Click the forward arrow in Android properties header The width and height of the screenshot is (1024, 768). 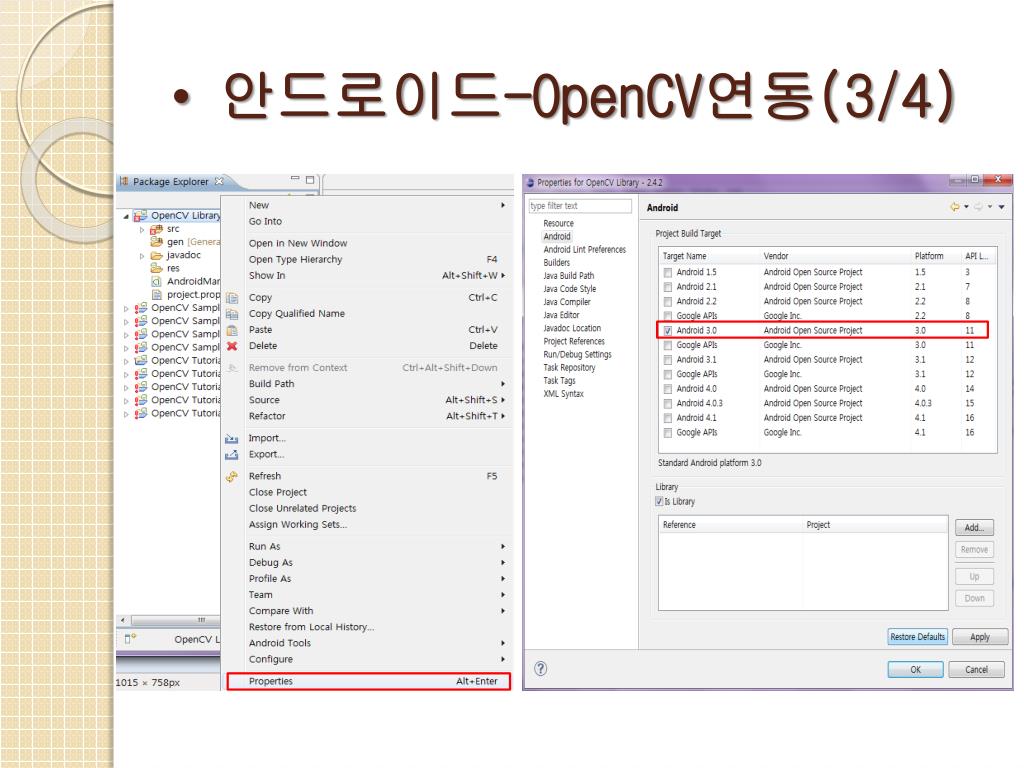978,207
